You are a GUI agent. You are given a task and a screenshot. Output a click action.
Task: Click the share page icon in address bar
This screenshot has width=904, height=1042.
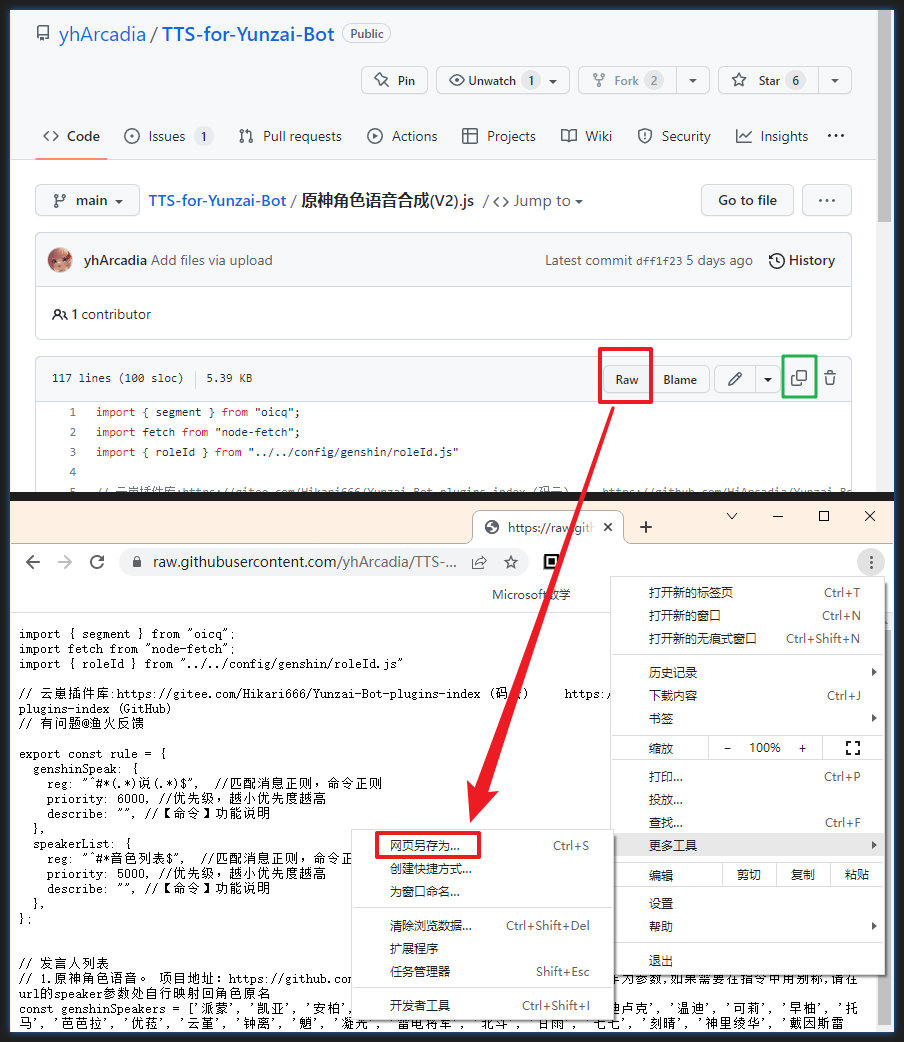479,563
